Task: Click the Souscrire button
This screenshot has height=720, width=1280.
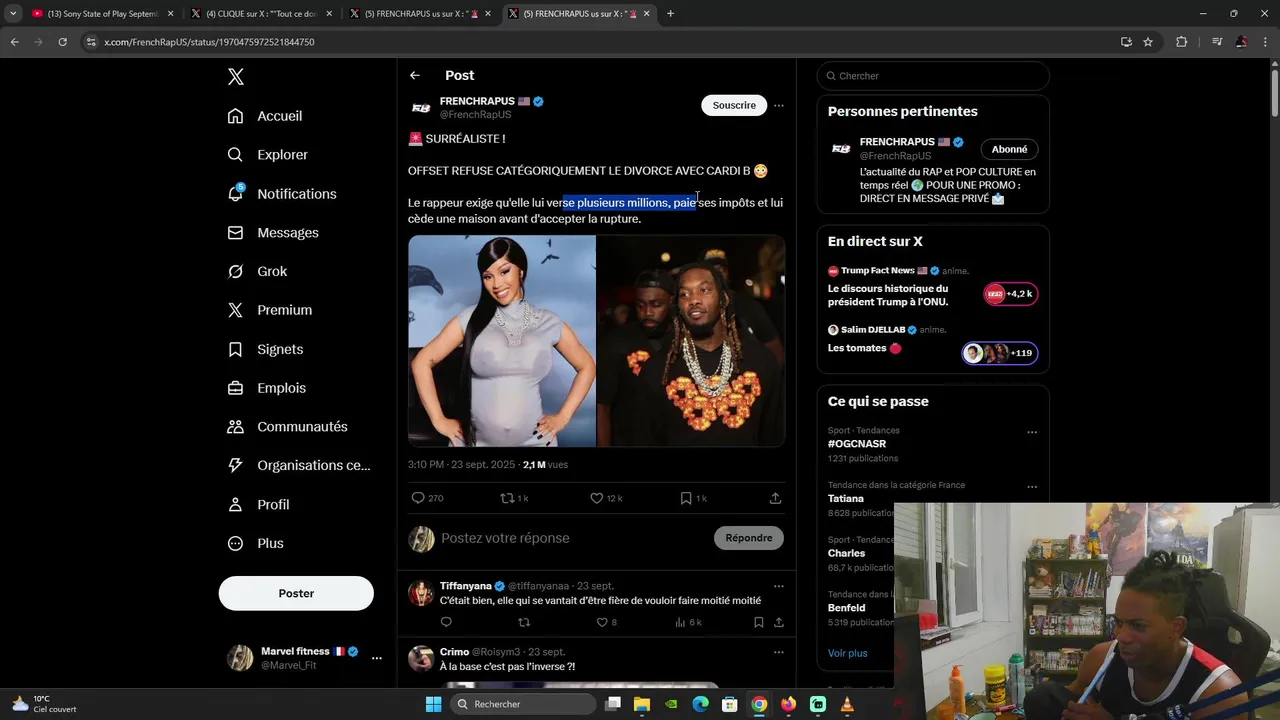Action: click(734, 105)
